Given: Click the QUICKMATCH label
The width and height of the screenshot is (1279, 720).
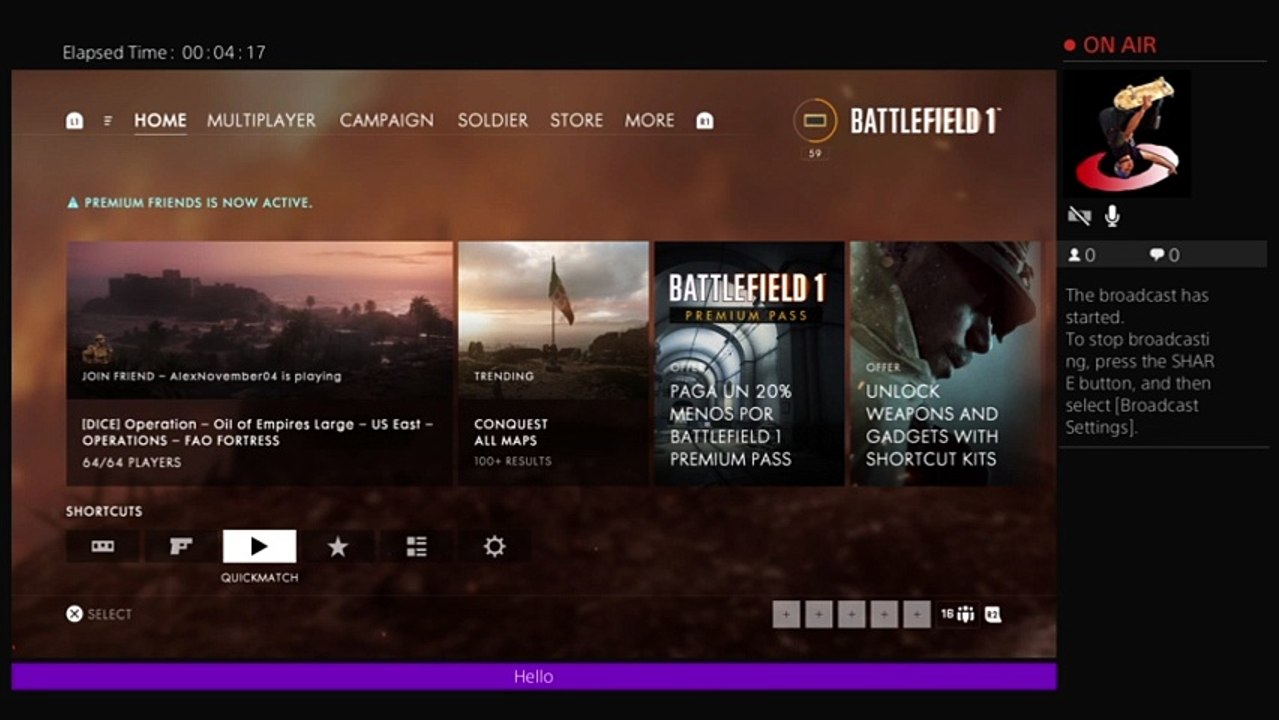Looking at the screenshot, I should click(x=260, y=577).
